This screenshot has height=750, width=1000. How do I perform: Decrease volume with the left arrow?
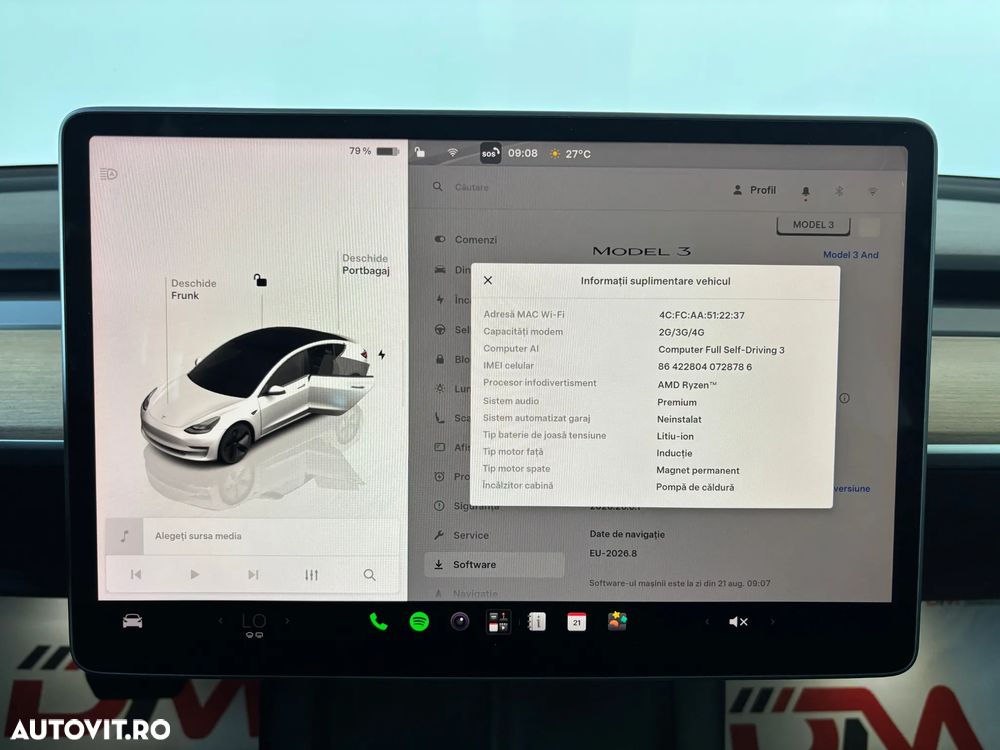(x=707, y=621)
